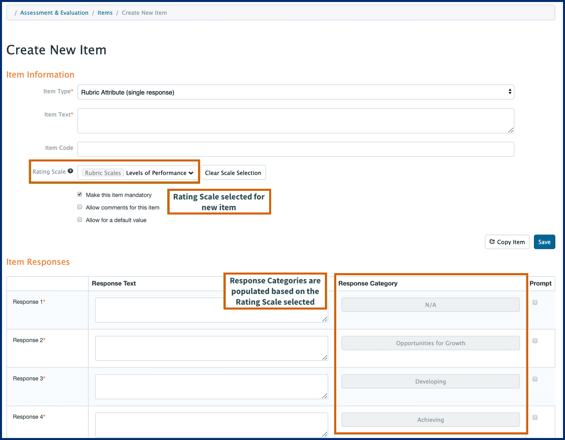
Task: Click the Item Text field's corner grip
Action: pyautogui.click(x=511, y=130)
